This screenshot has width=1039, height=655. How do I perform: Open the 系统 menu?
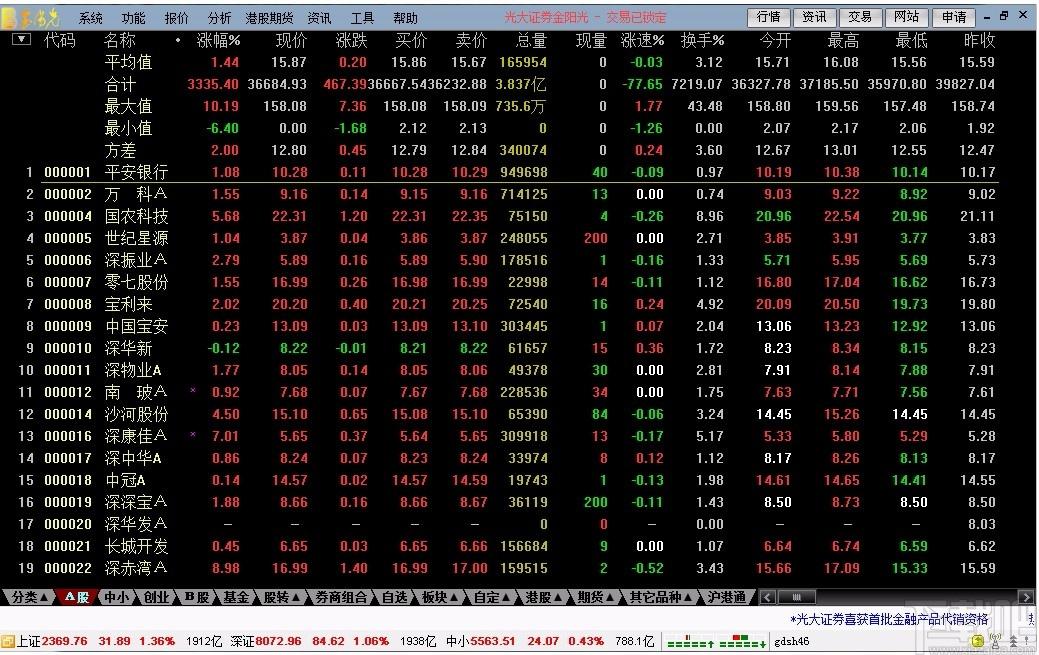pyautogui.click(x=90, y=19)
